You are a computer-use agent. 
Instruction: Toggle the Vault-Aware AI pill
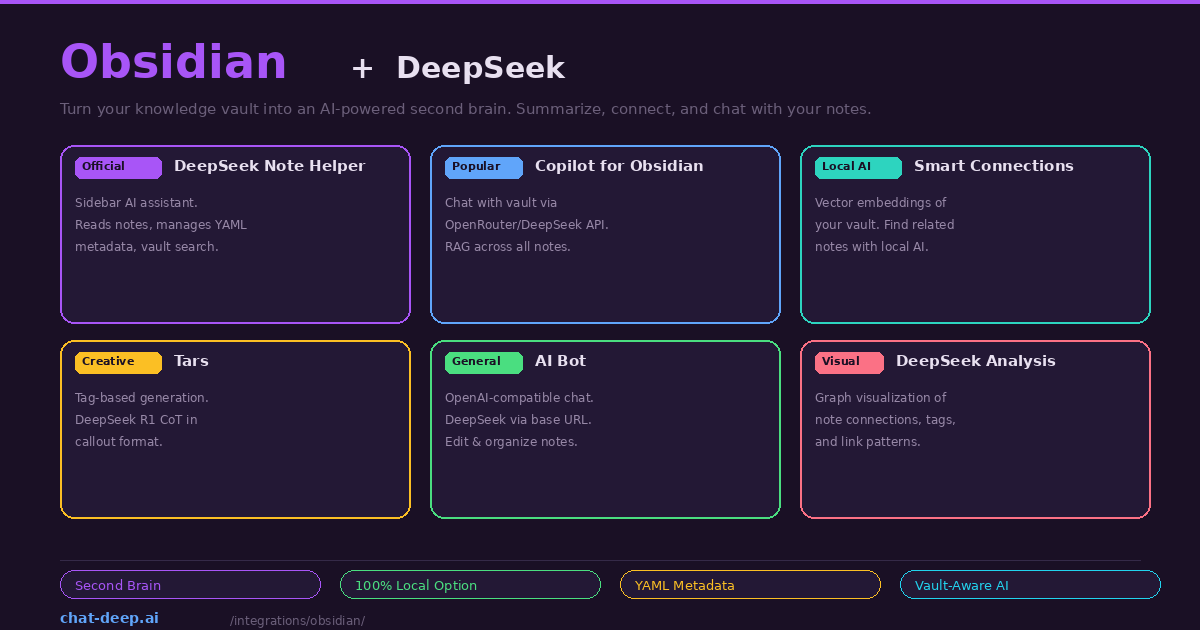point(1030,585)
